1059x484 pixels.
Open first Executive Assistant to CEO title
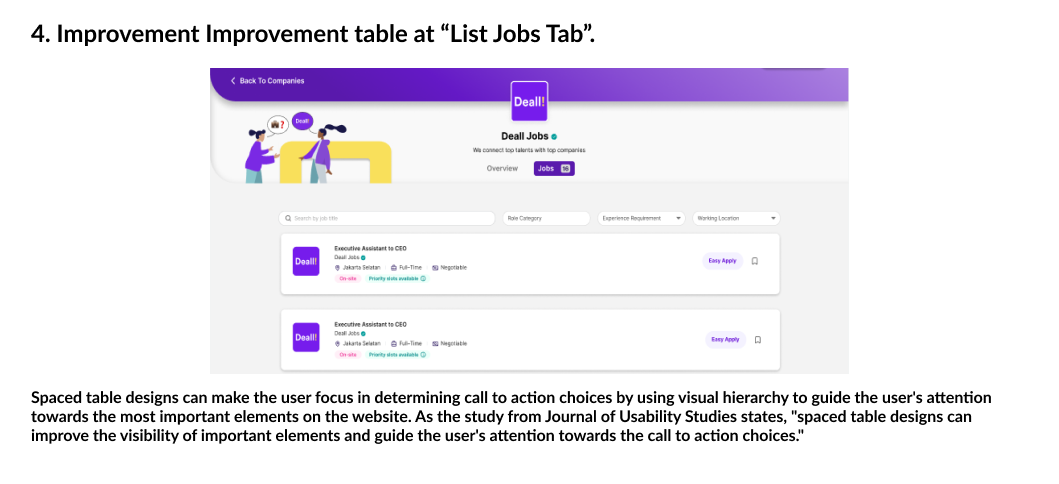(x=370, y=248)
